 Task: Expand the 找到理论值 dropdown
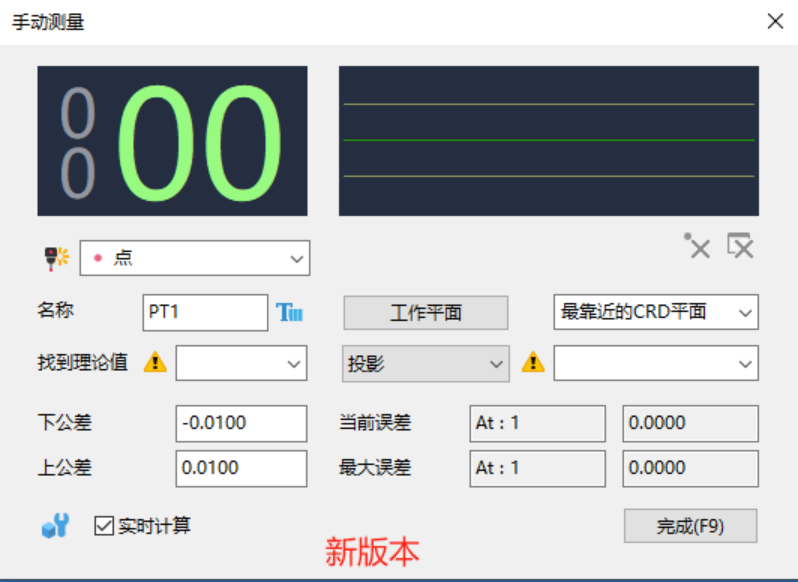click(x=241, y=363)
